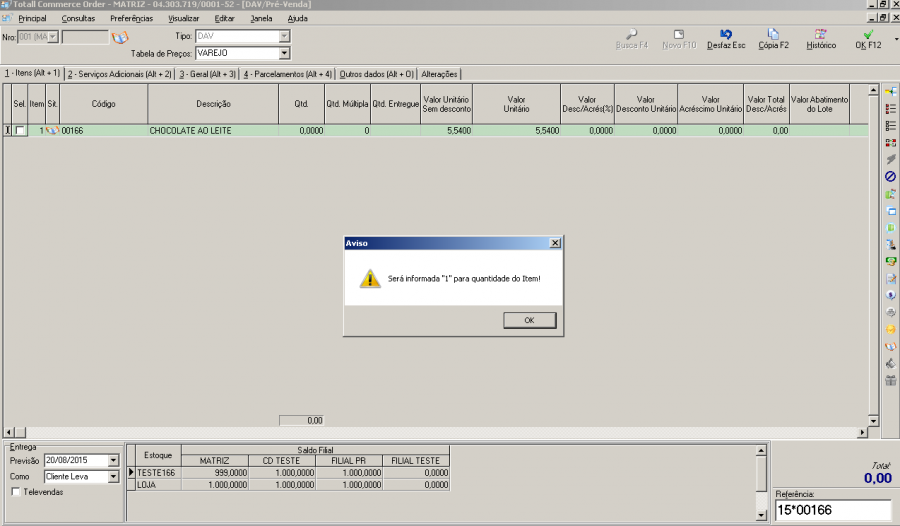Switch to the 3 - Geral tab
Screen dimensions: 900x526
[x=208, y=74]
